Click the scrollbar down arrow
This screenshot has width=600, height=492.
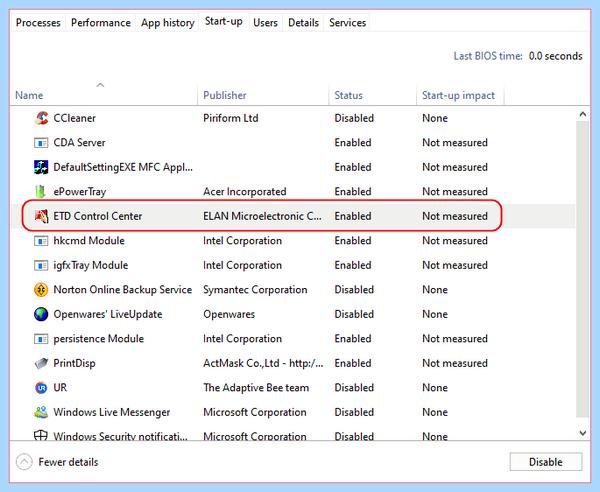point(582,433)
